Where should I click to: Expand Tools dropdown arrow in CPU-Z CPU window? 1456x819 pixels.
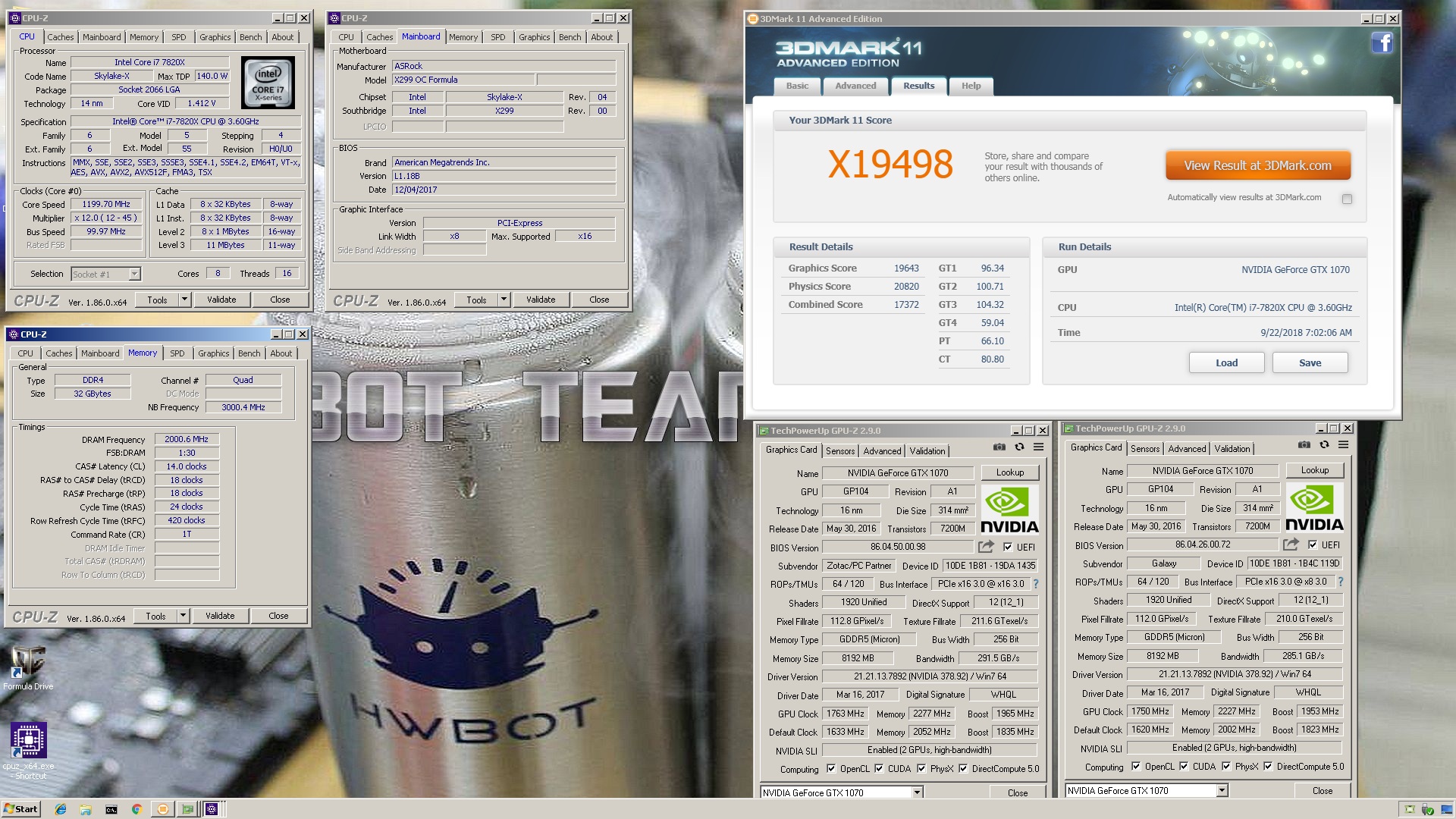point(184,300)
